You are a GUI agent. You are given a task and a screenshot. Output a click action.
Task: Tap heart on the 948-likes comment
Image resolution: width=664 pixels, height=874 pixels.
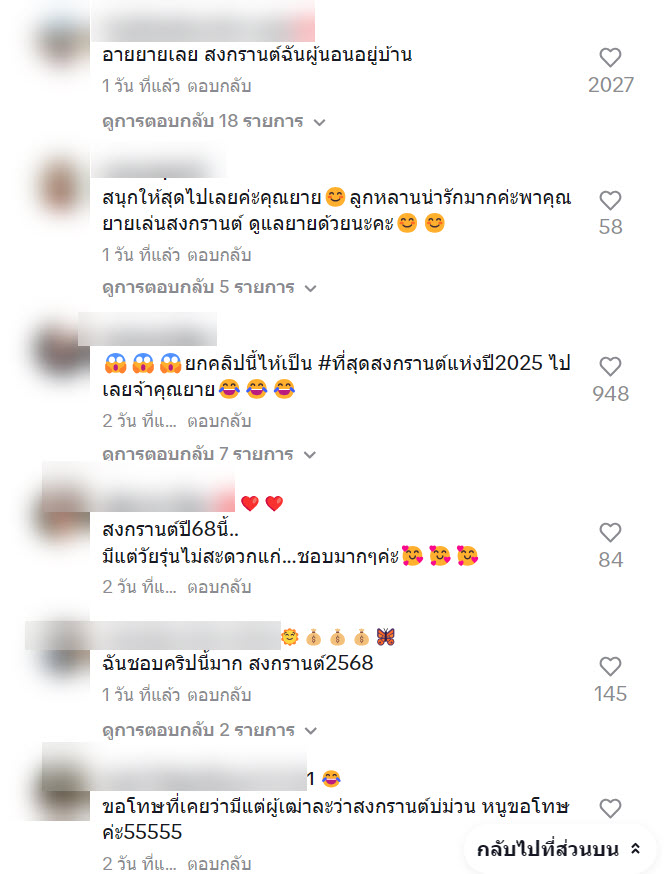pyautogui.click(x=610, y=367)
